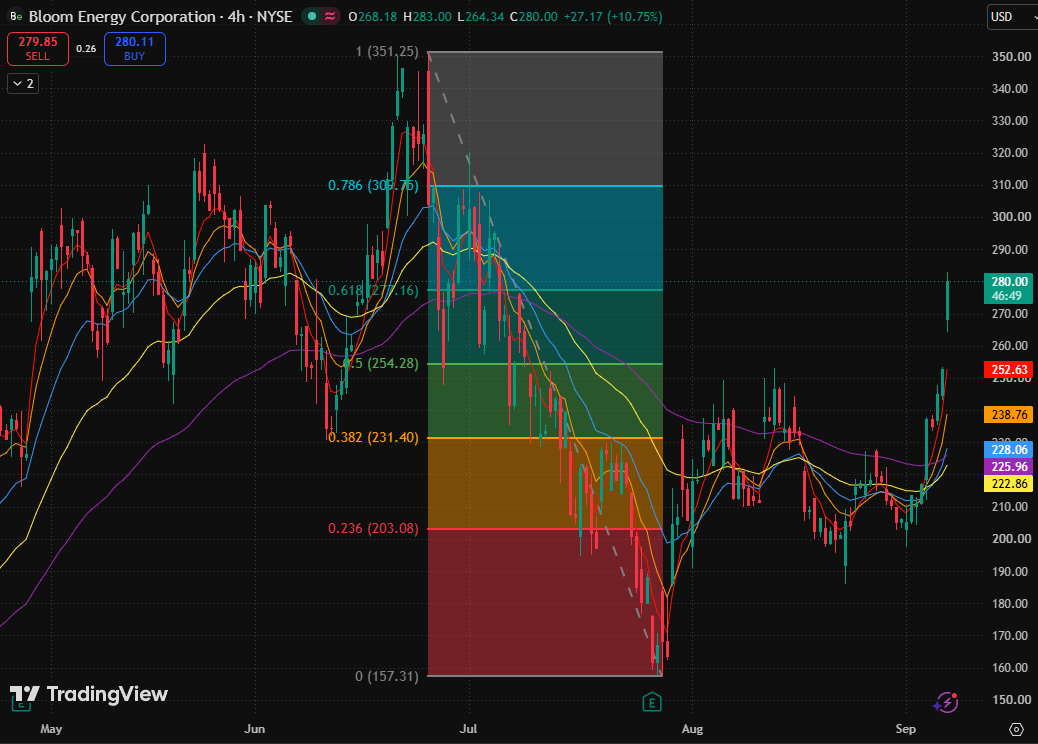The image size is (1038, 744).
Task: Select the 0.786 (309.75) Fibonacci label
Action: pyautogui.click(x=373, y=185)
